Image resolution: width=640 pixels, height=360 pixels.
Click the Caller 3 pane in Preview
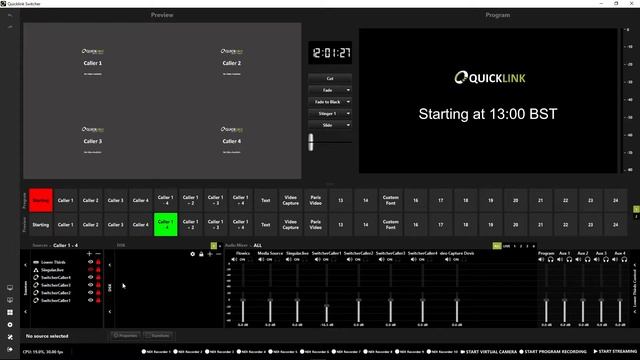pyautogui.click(x=93, y=140)
